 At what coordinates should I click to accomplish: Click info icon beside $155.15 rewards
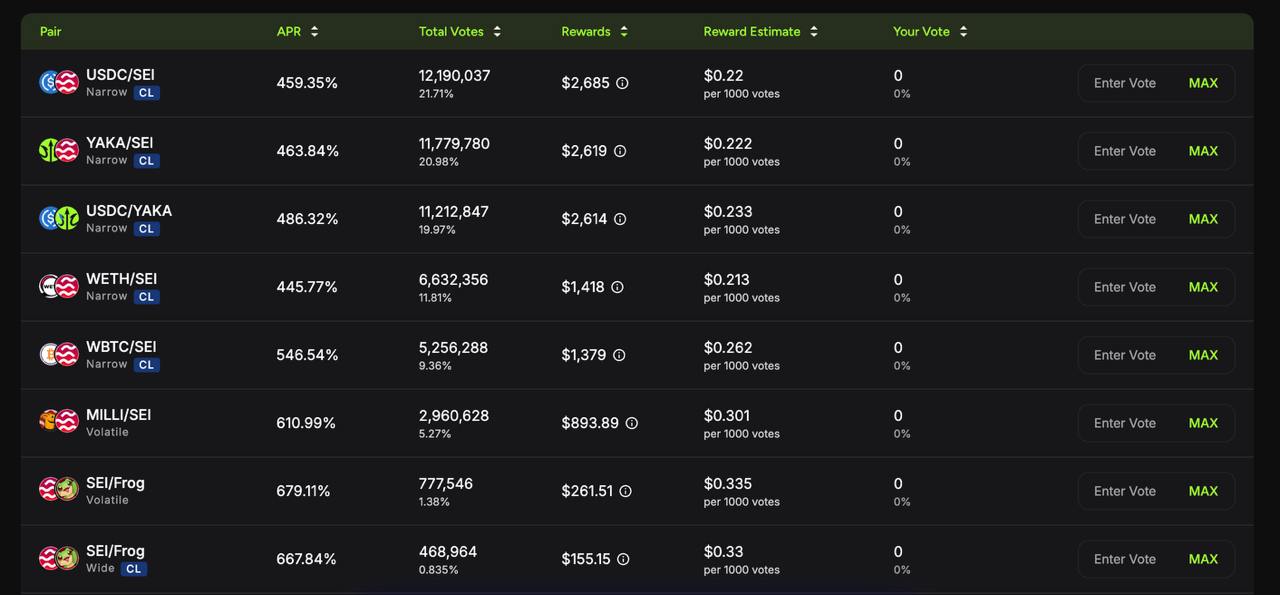tap(623, 559)
